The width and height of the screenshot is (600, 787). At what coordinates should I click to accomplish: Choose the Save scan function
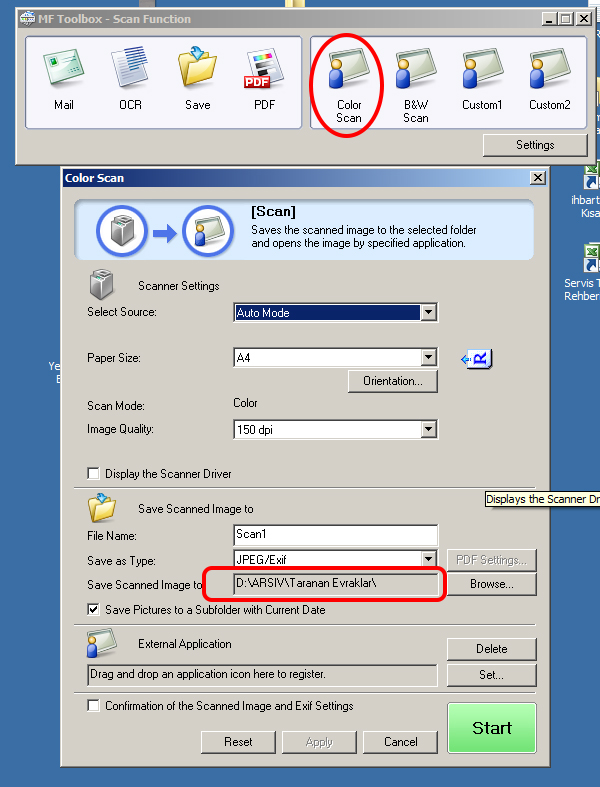point(197,80)
